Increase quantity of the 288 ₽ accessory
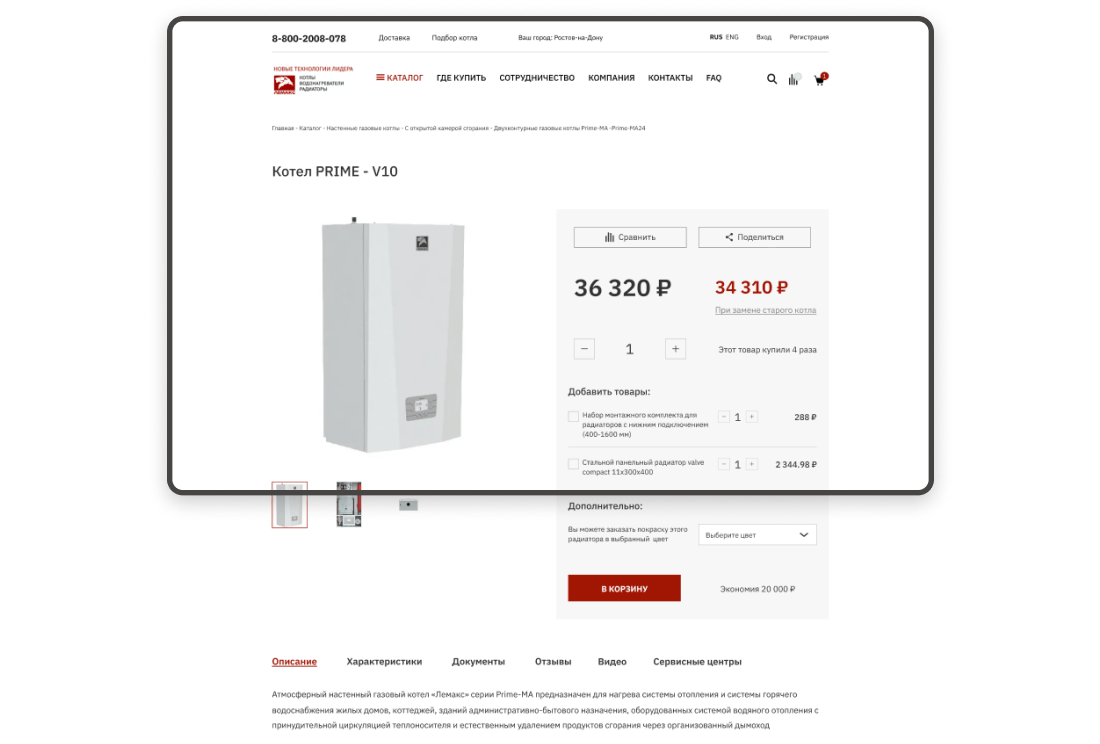Viewport: 1100px width, 744px height. 751,417
